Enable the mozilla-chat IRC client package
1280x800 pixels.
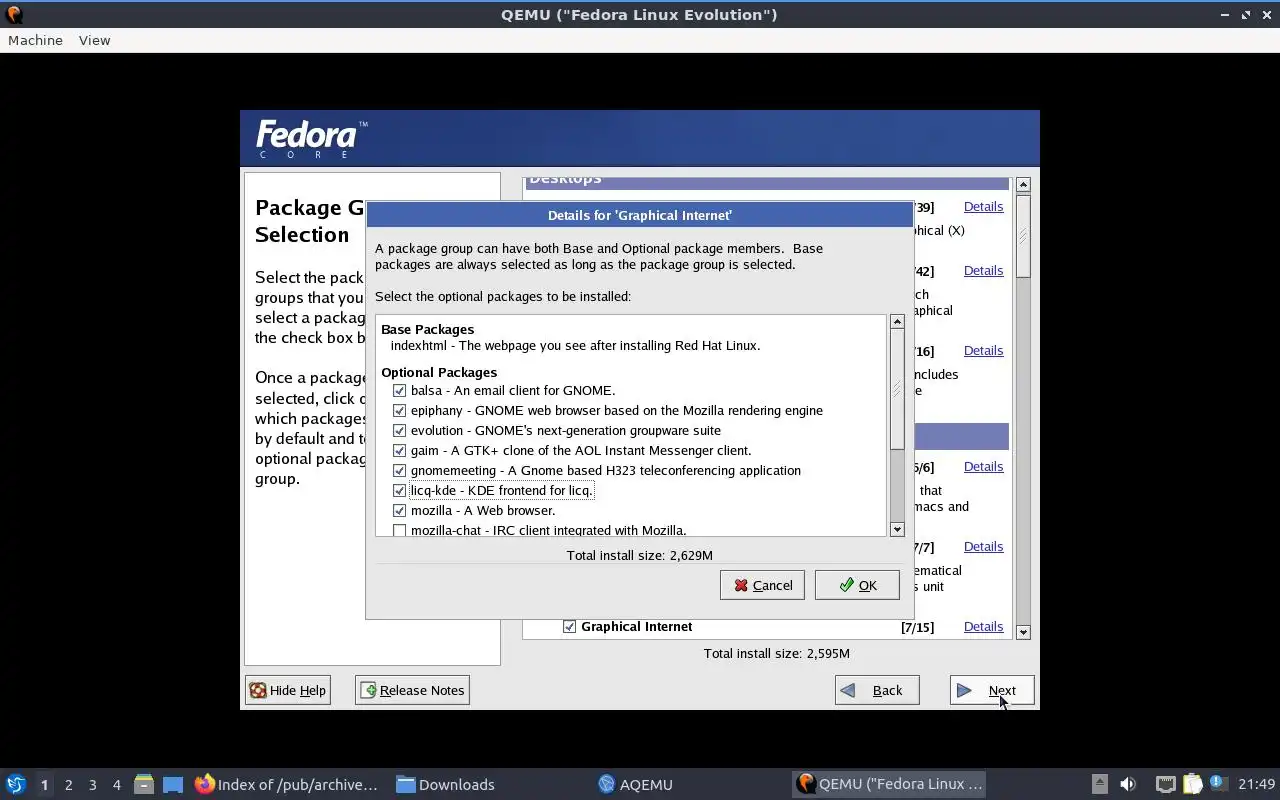tap(400, 530)
